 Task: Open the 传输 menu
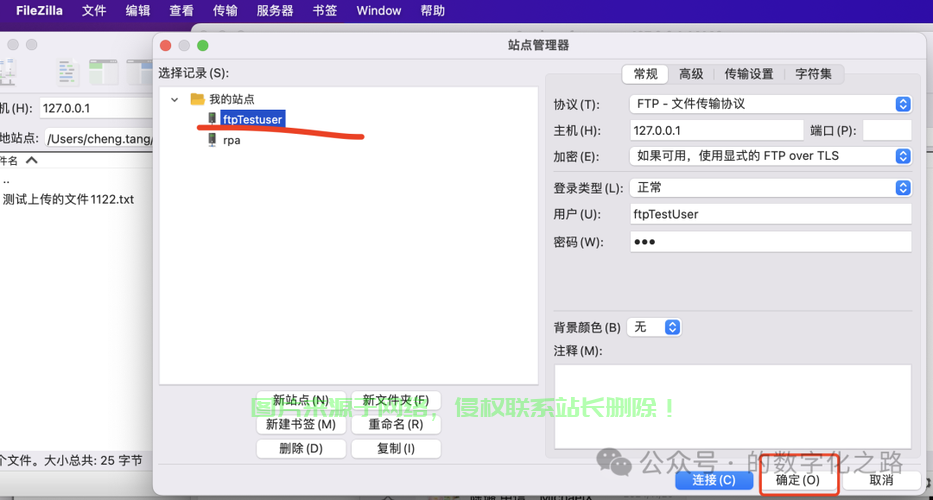click(225, 11)
